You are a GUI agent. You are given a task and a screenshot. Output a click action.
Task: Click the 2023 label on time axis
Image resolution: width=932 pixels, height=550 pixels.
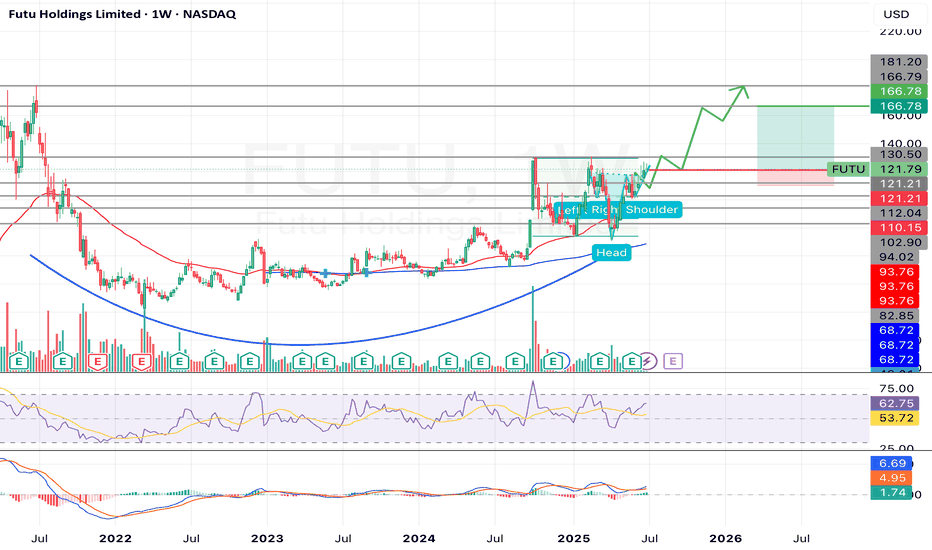pos(267,539)
